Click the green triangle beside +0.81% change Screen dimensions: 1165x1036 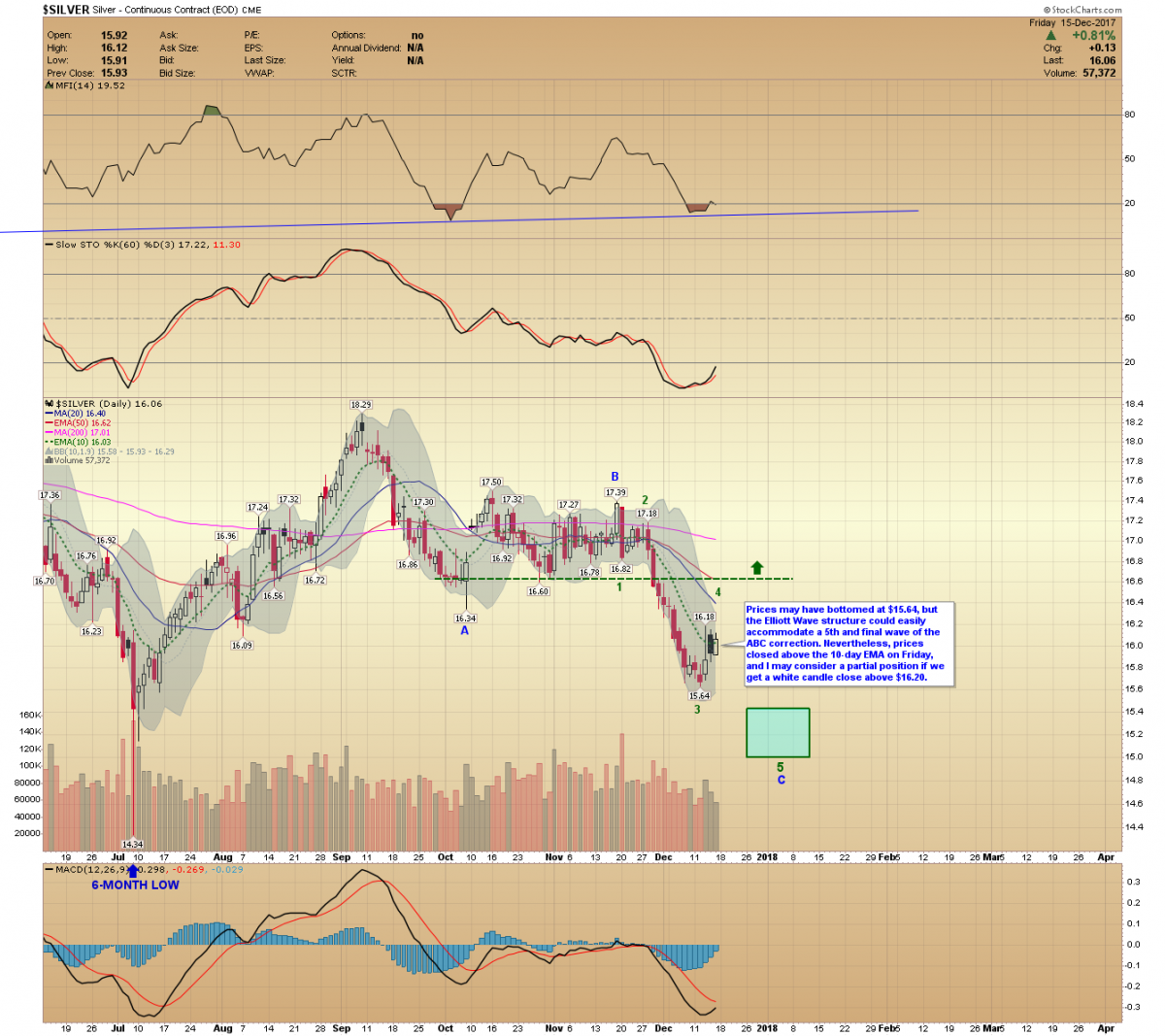[1050, 36]
